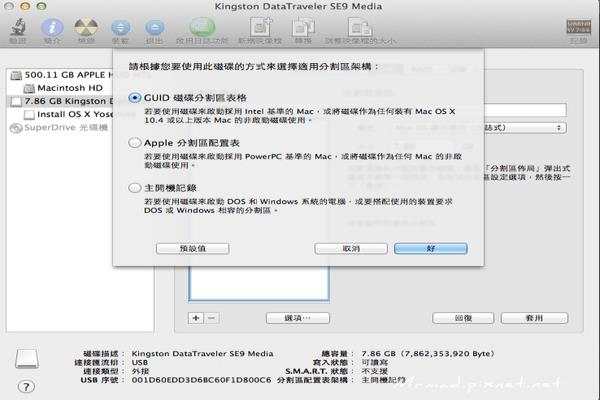Select GUID 磁碟分割區表格 radio option
Viewport: 600px width, 400px height.
tap(134, 98)
